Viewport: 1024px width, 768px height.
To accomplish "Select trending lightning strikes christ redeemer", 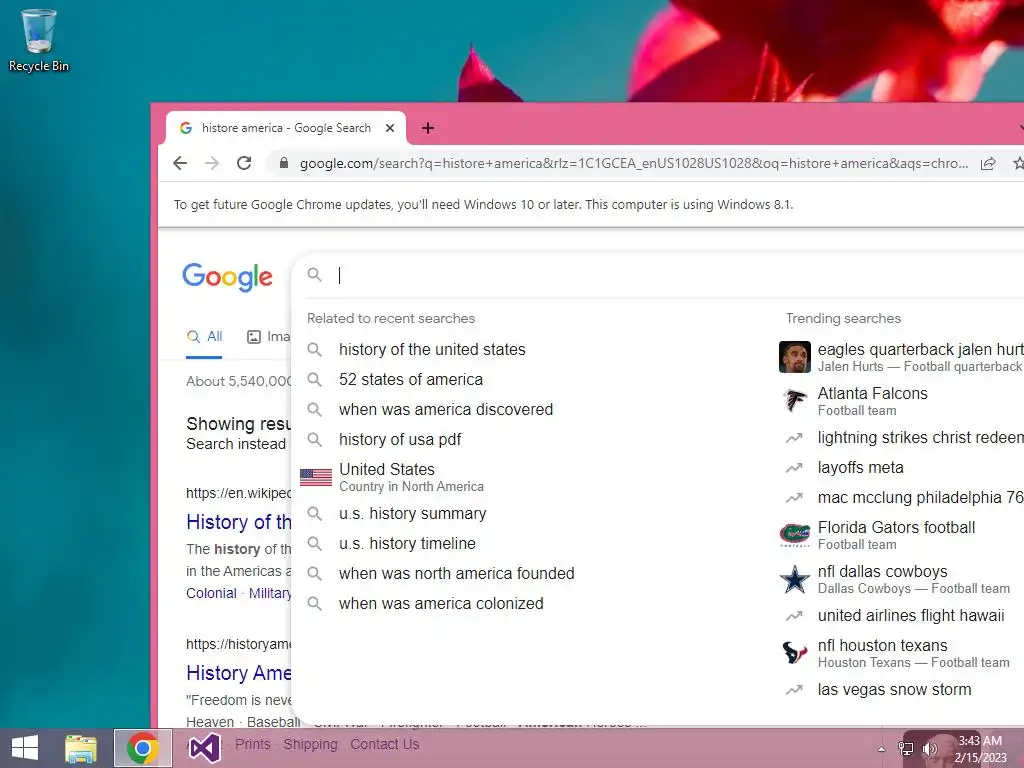I will [920, 438].
